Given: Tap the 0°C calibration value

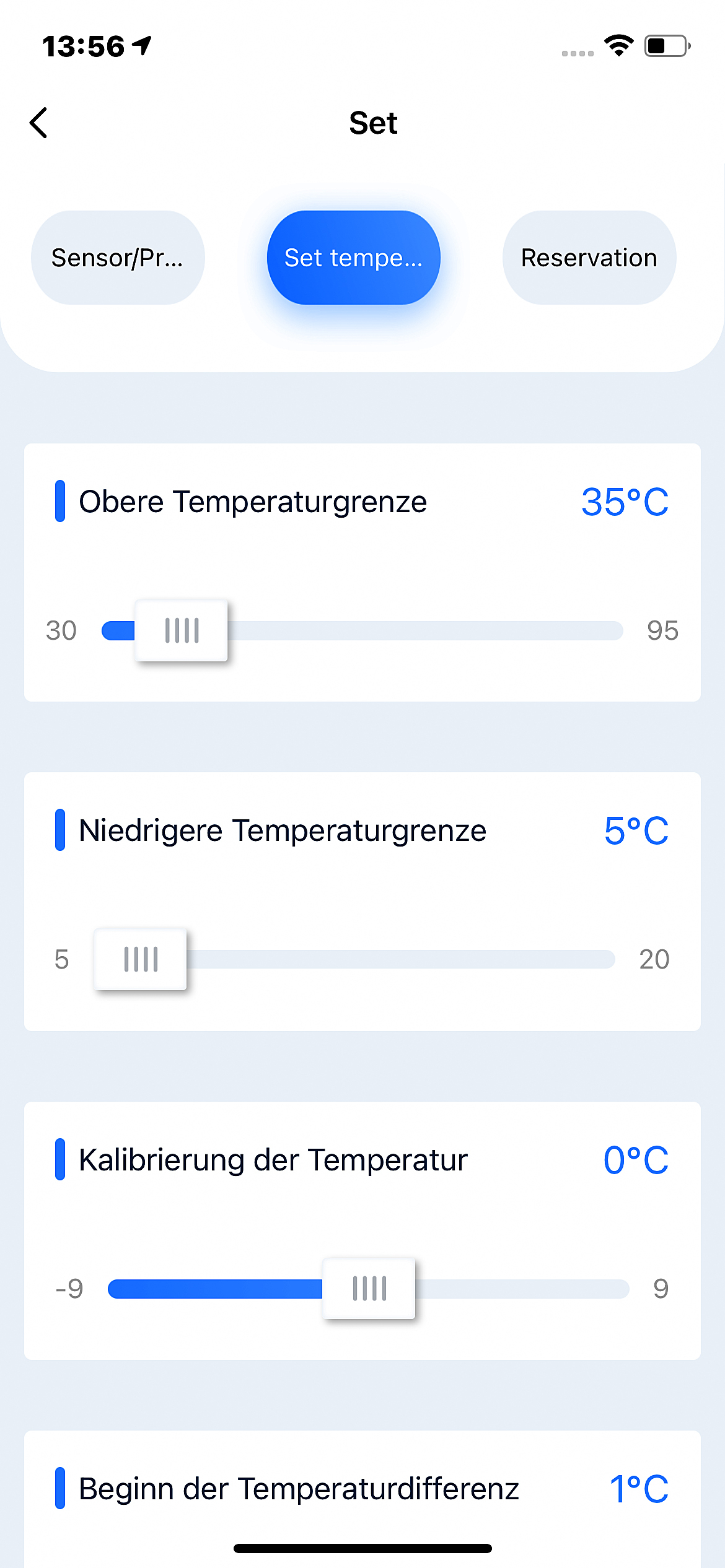Looking at the screenshot, I should (x=636, y=1160).
